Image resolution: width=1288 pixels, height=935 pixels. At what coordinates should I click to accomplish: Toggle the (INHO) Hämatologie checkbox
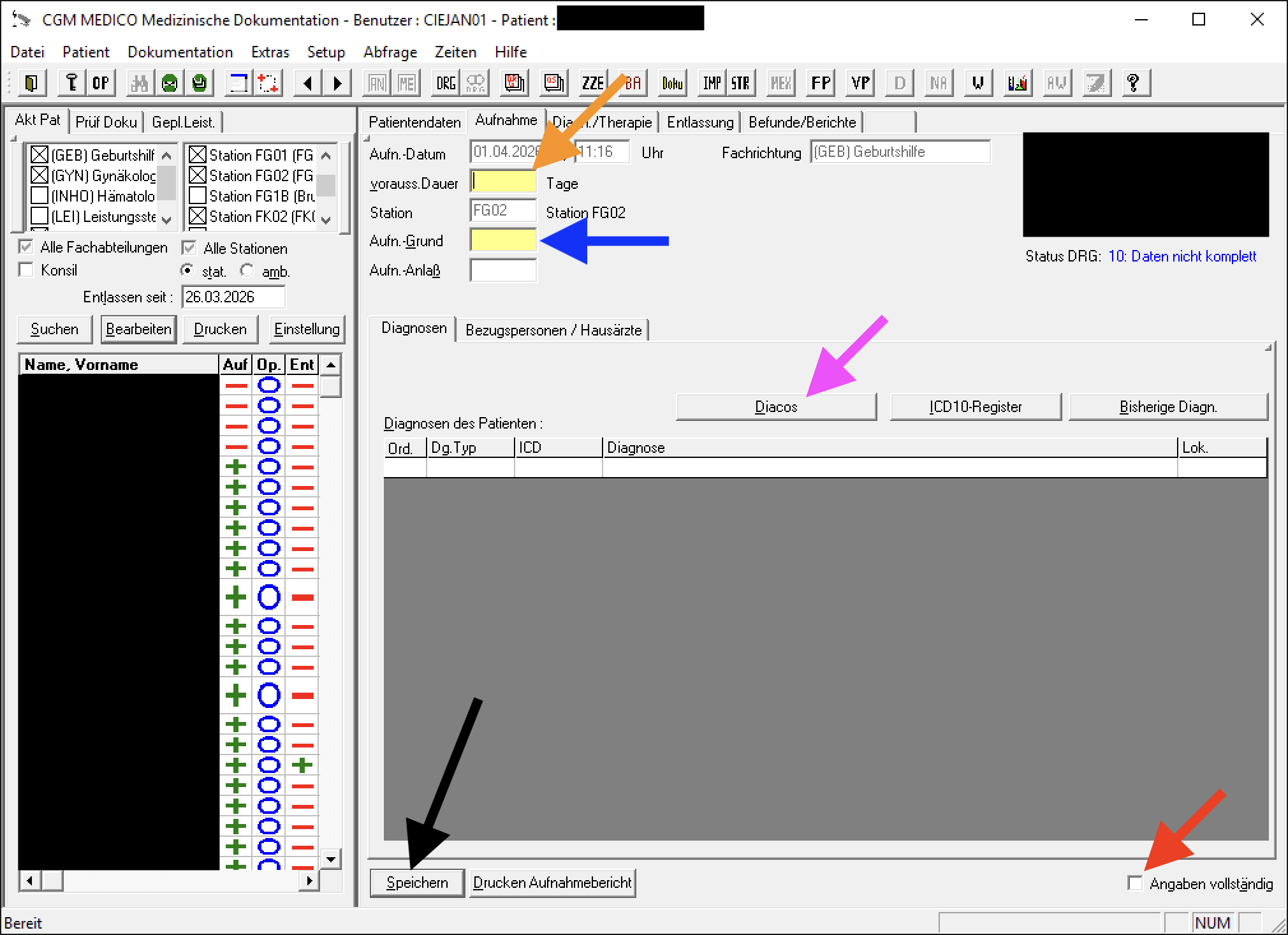pos(40,196)
